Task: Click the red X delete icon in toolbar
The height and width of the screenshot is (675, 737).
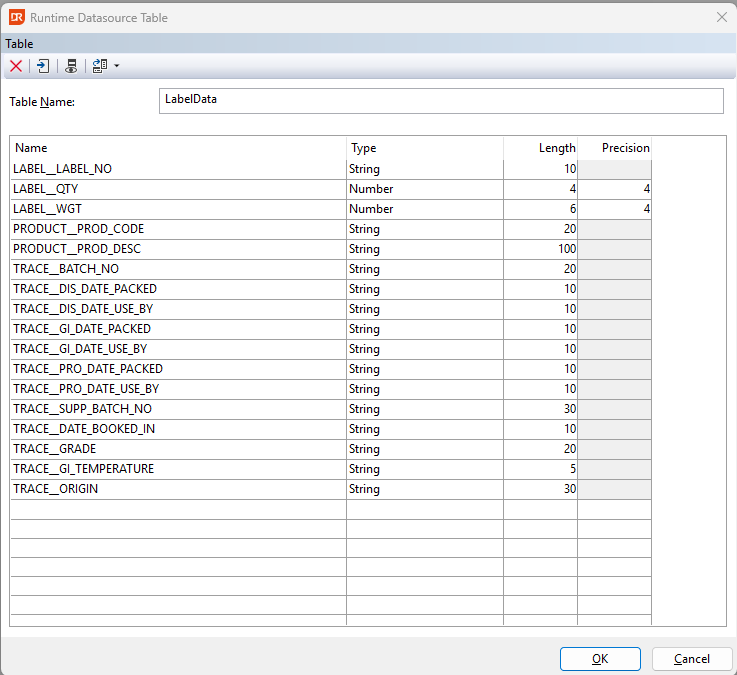Action: point(16,66)
